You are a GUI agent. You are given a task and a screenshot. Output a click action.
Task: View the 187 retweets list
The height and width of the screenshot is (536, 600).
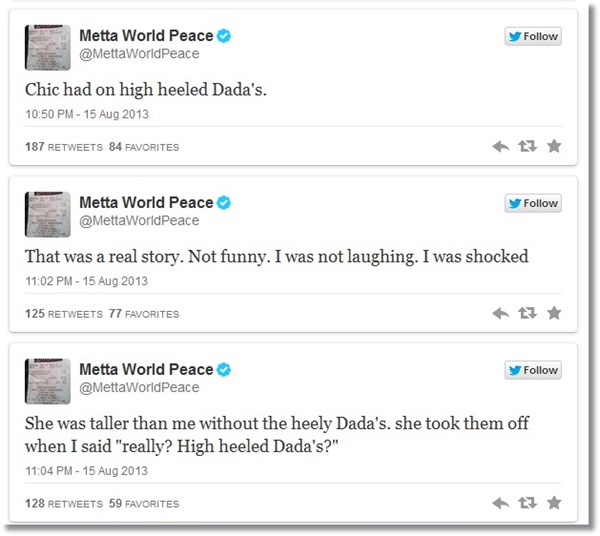(x=63, y=147)
